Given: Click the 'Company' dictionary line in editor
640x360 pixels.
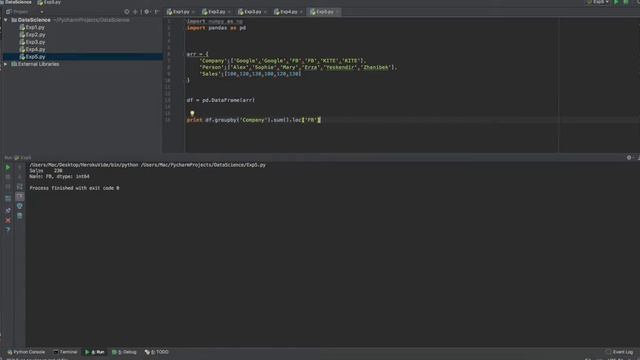Looking at the screenshot, I should click(x=283, y=61).
